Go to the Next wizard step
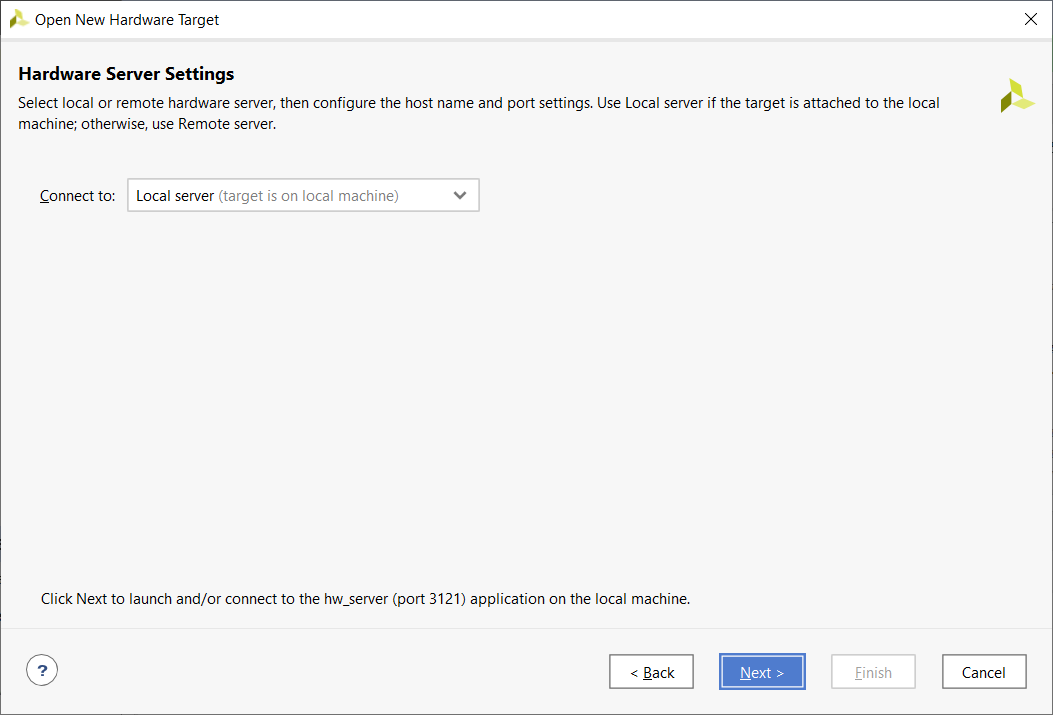Image resolution: width=1053 pixels, height=715 pixels. tap(762, 672)
